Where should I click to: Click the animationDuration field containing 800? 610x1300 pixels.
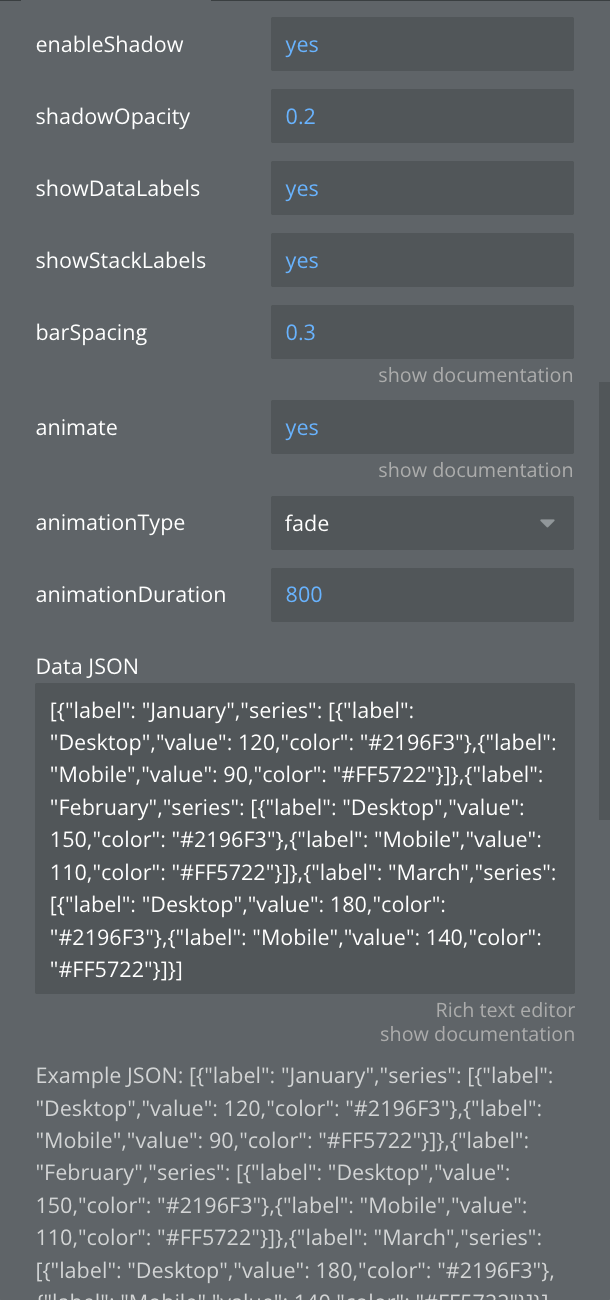421,595
